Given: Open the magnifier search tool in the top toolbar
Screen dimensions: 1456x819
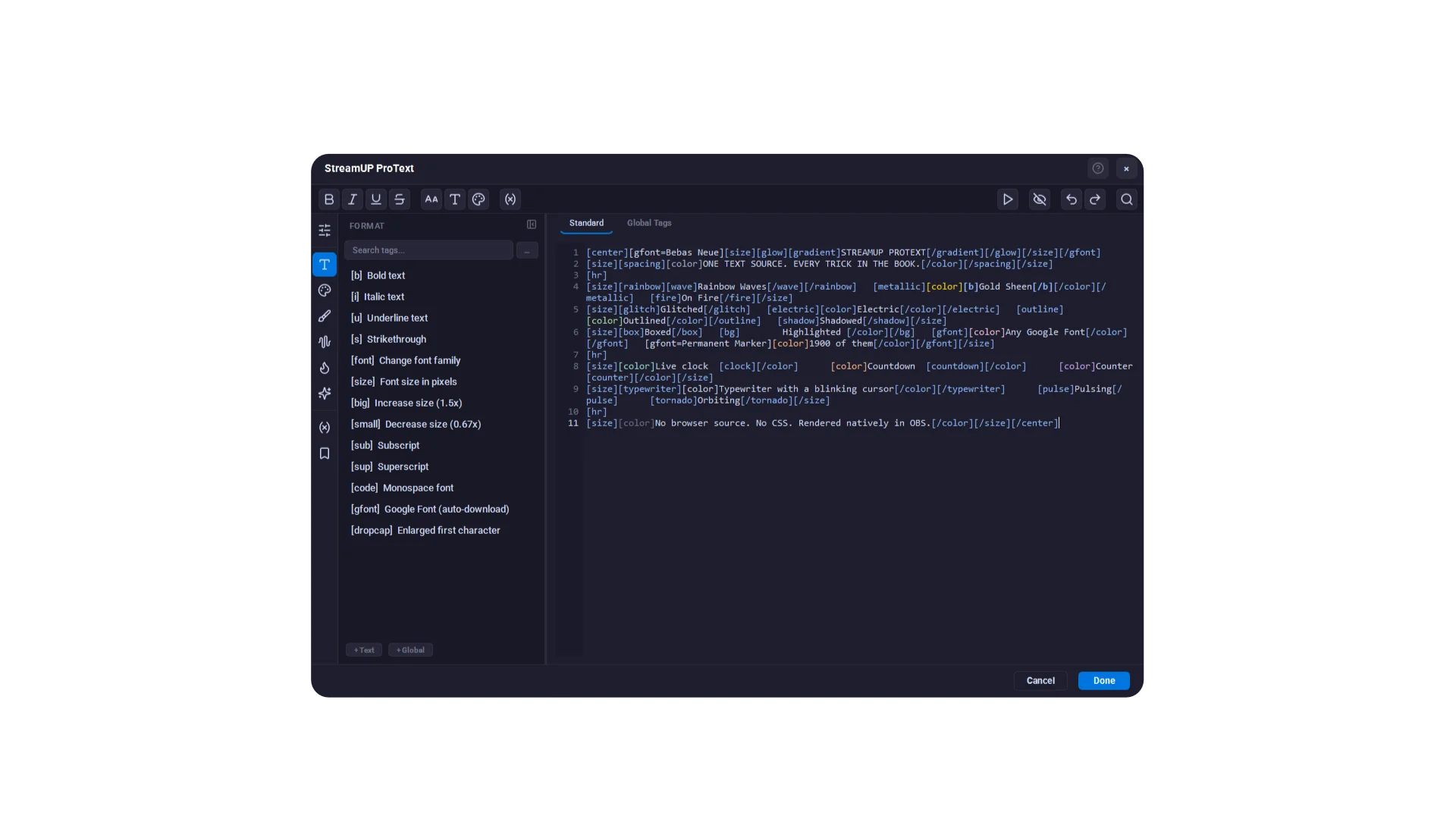Looking at the screenshot, I should pyautogui.click(x=1127, y=199).
